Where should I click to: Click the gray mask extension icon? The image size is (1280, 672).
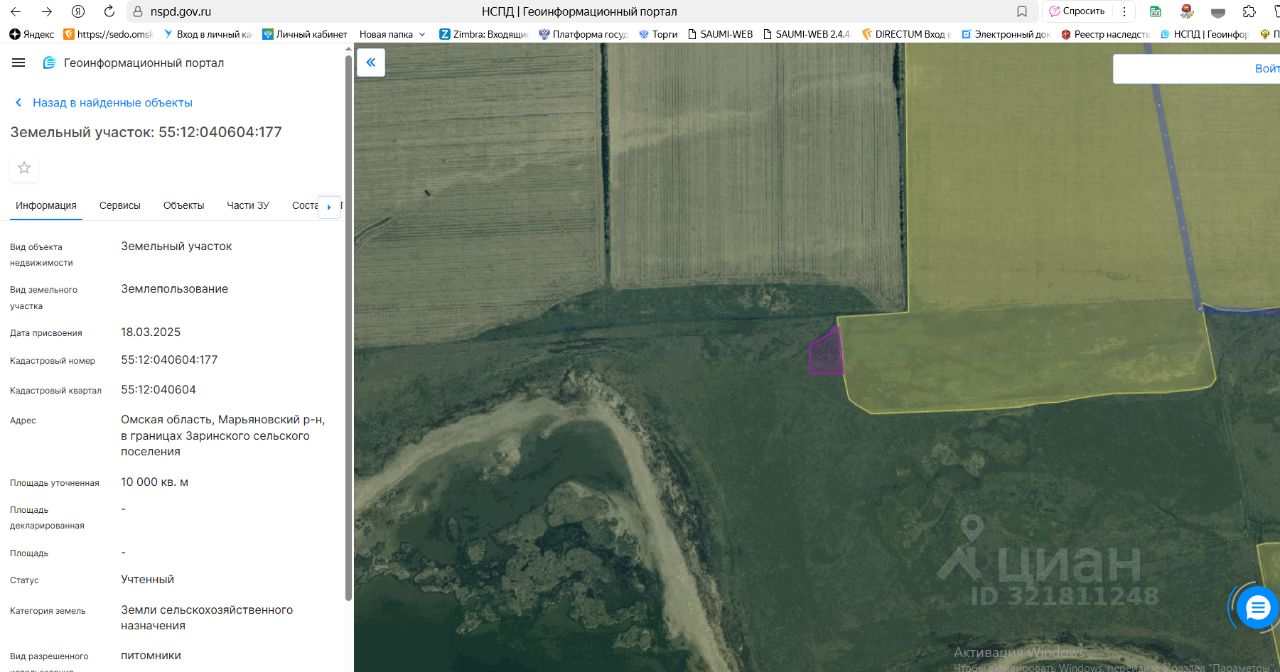click(x=1218, y=12)
